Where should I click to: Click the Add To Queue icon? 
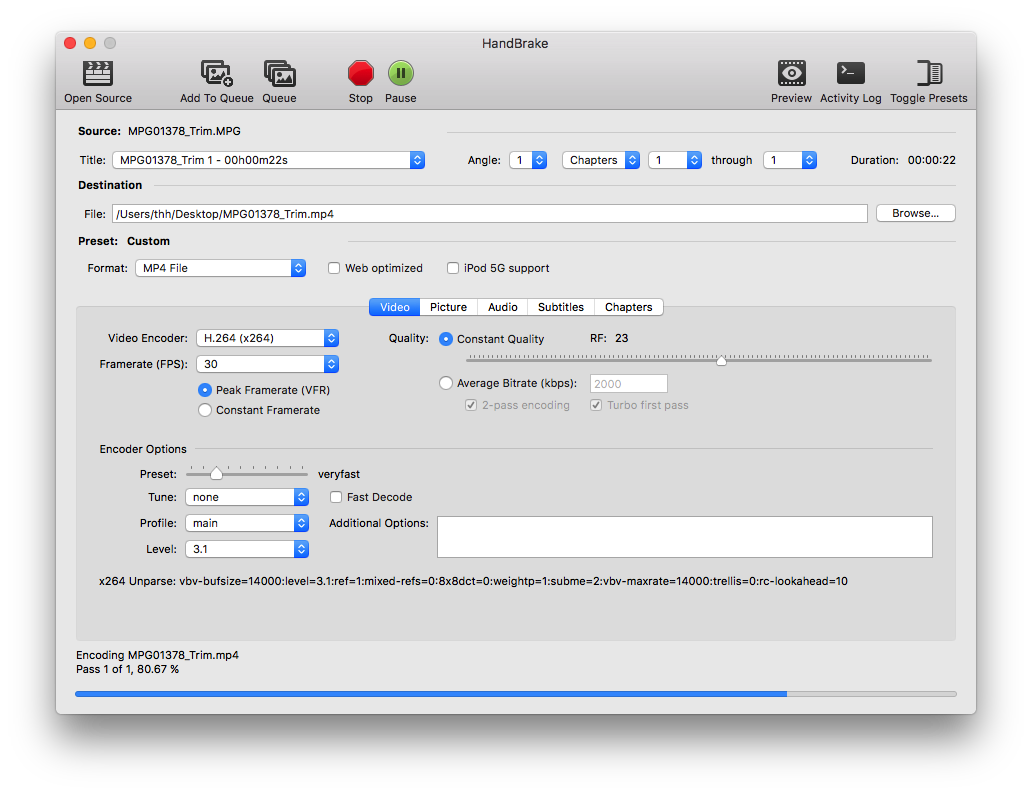(x=217, y=73)
